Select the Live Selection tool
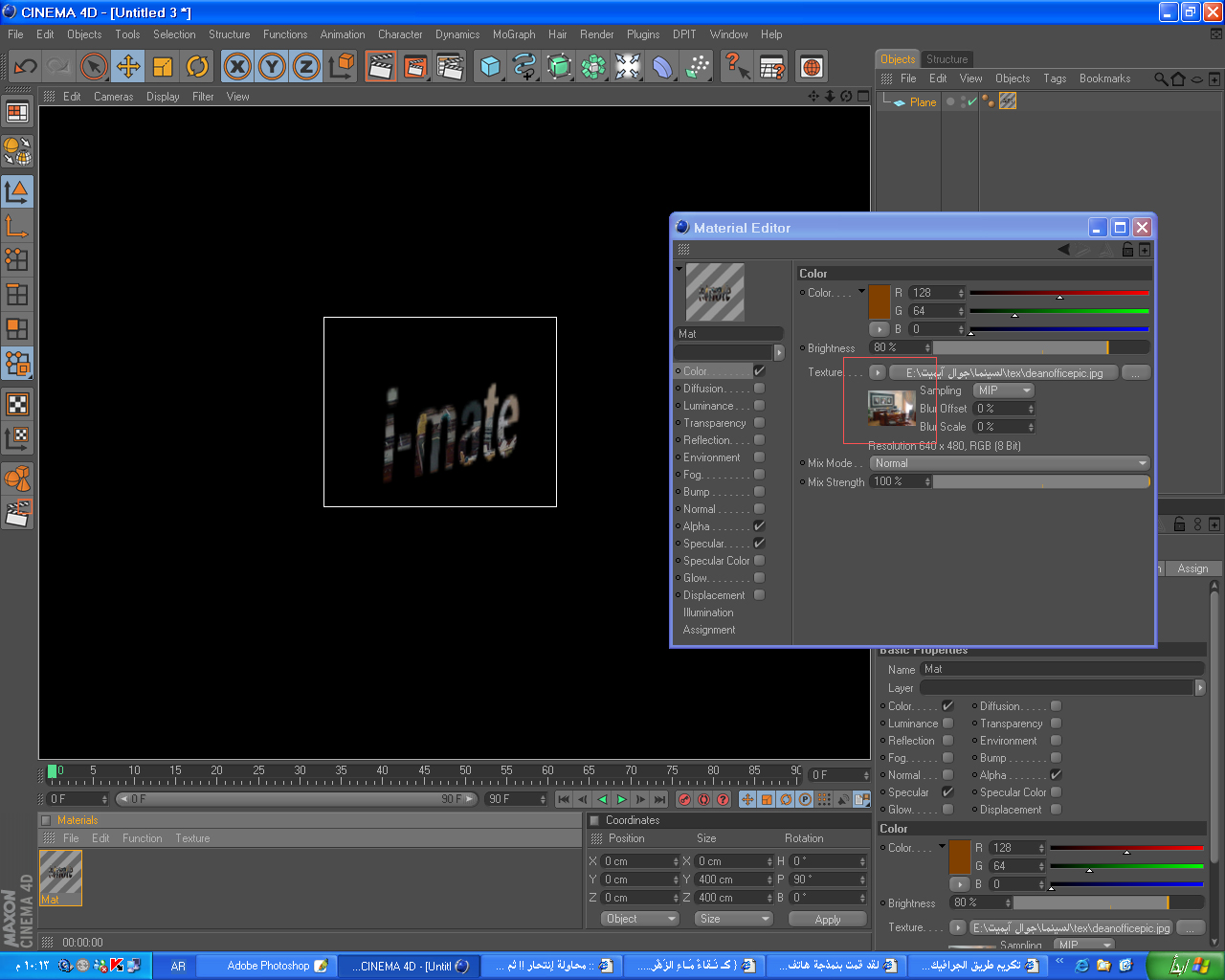 (94, 66)
